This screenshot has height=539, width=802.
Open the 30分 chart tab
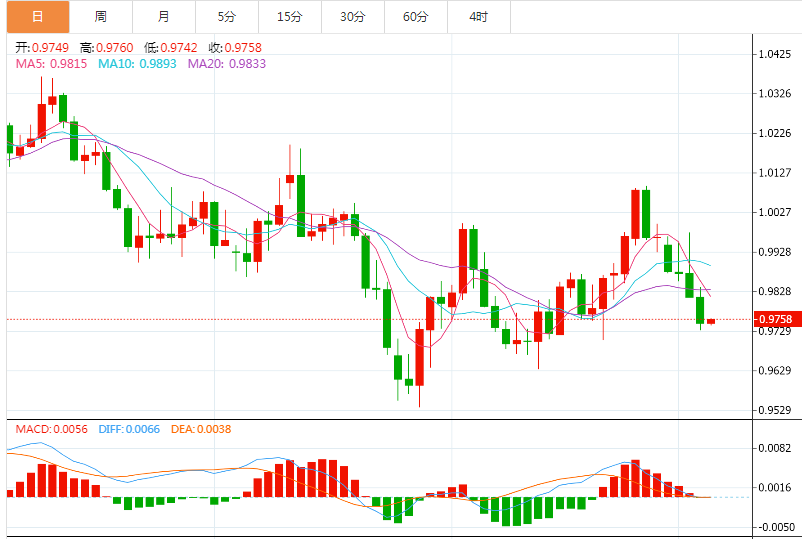pyautogui.click(x=352, y=17)
